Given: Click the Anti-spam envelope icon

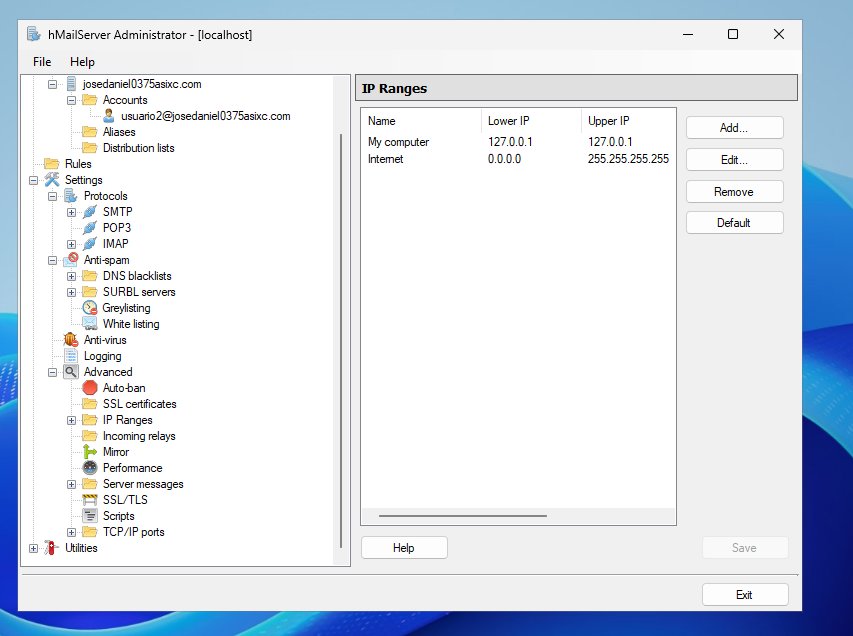Looking at the screenshot, I should click(71, 260).
